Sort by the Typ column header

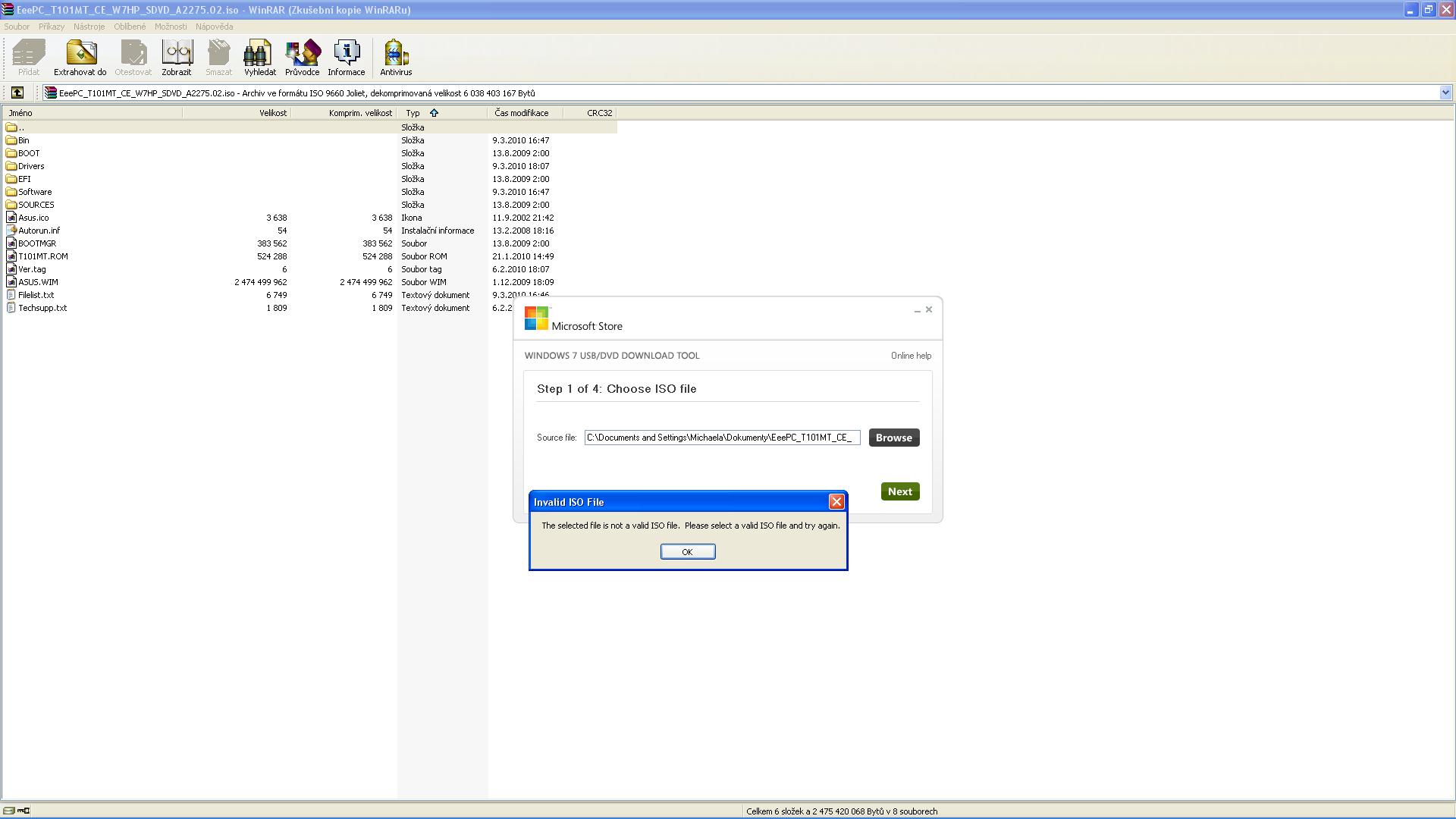click(442, 113)
